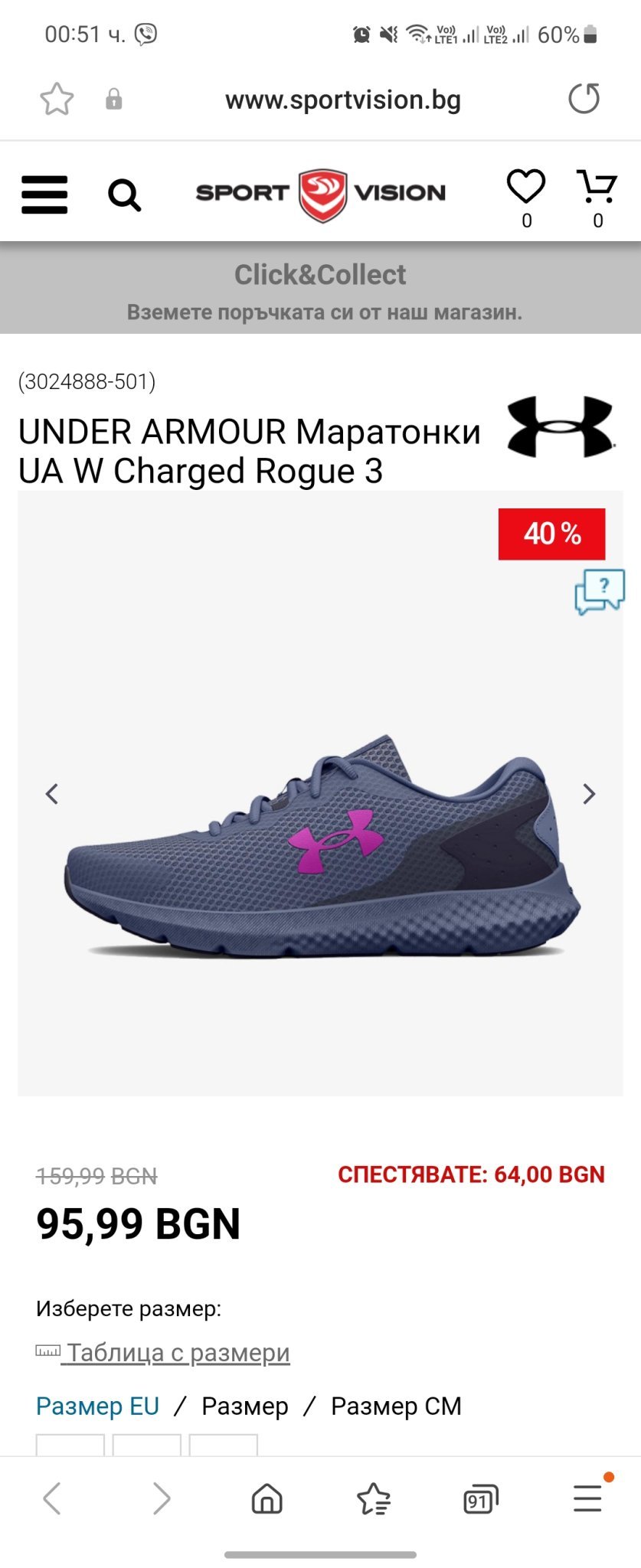Switch to the Размер CM tab
641x1568 pixels.
click(396, 1406)
